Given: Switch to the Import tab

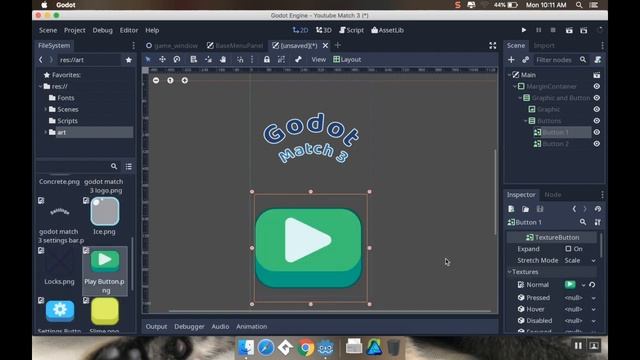Looking at the screenshot, I should click(x=544, y=45).
